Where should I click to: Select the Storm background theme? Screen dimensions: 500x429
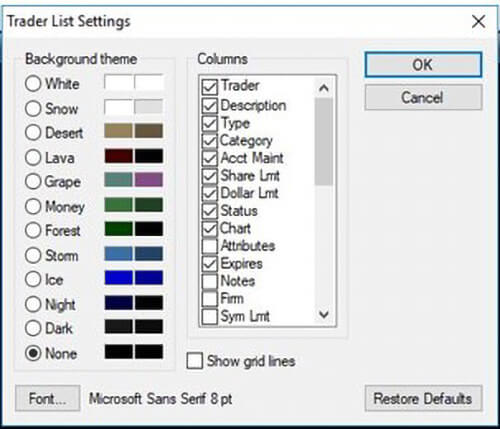coord(33,255)
